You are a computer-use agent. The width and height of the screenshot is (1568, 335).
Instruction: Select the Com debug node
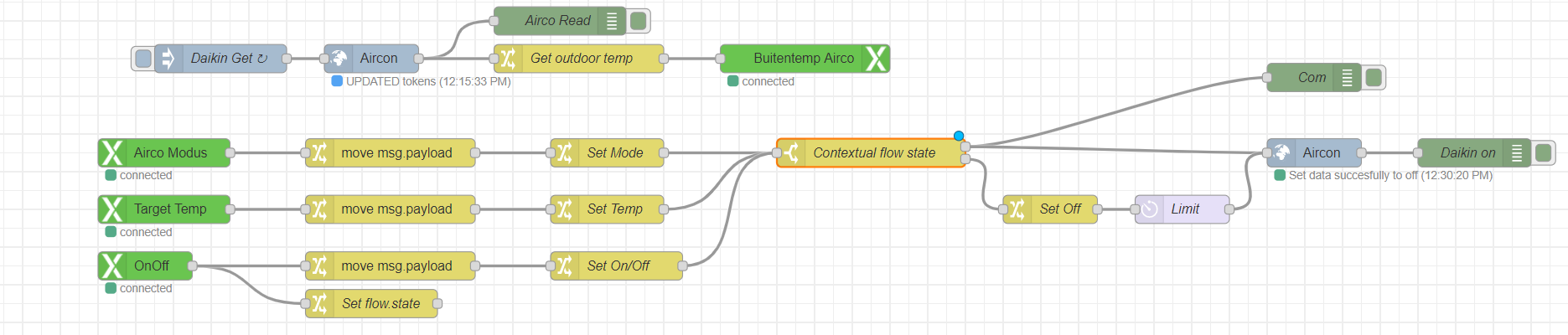1313,78
